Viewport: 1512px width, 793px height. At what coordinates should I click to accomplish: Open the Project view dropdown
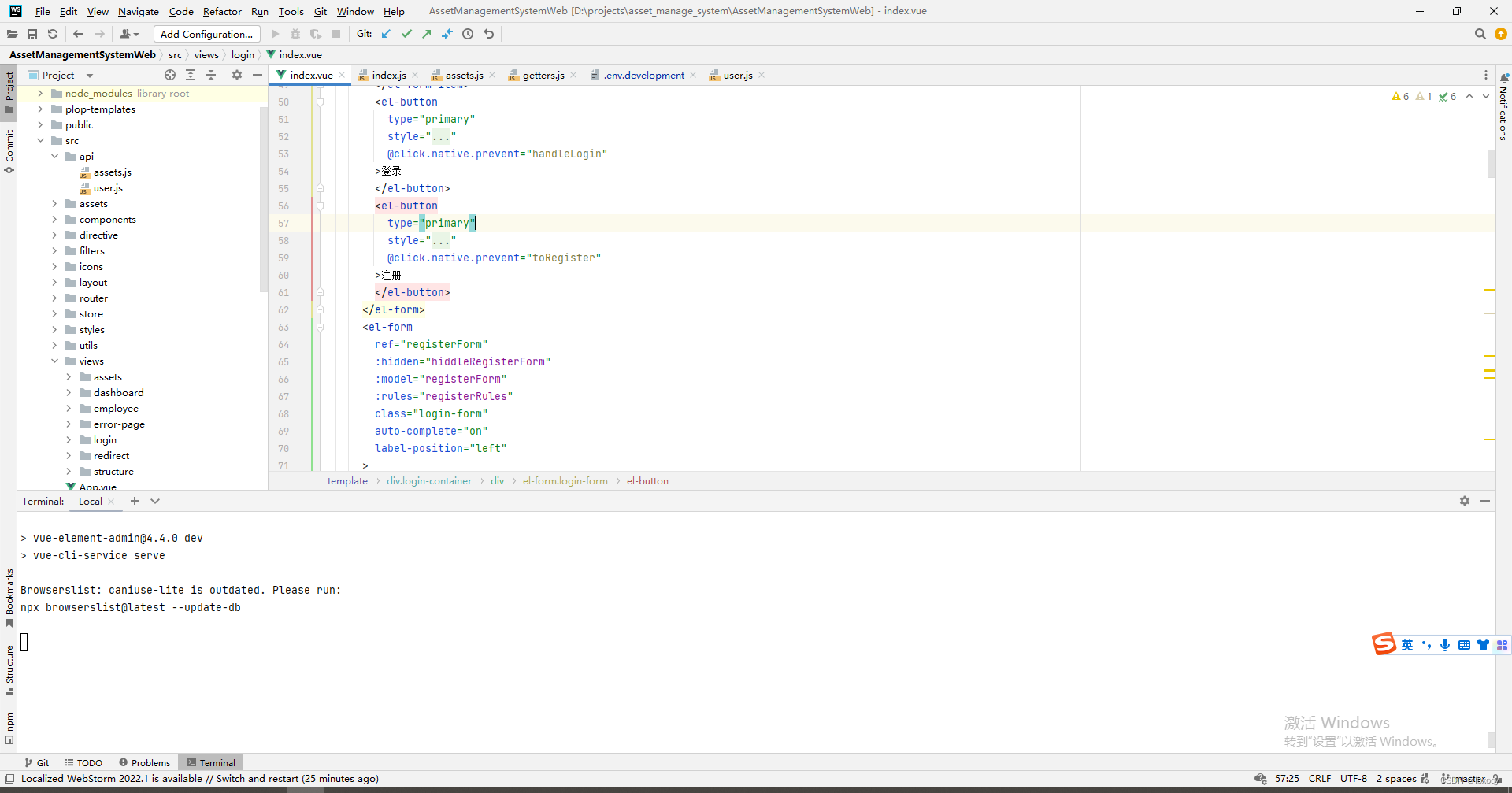[x=89, y=76]
